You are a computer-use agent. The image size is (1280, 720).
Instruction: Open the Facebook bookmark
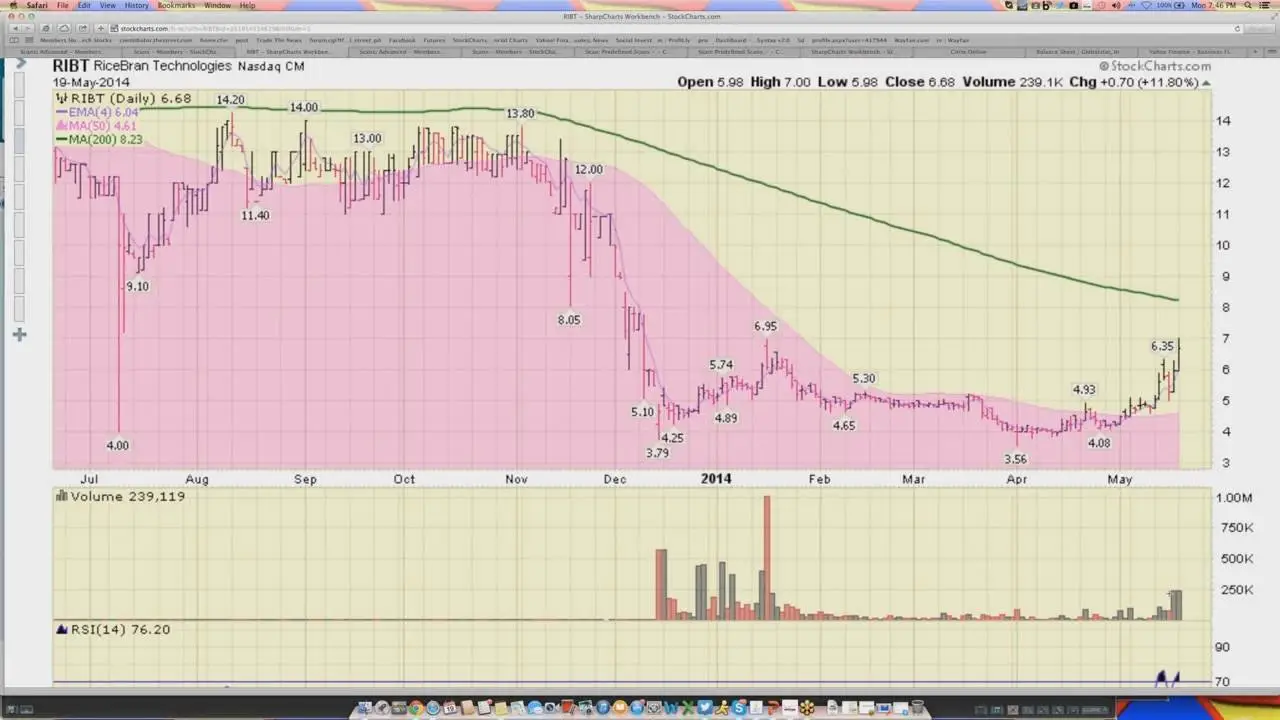point(402,40)
